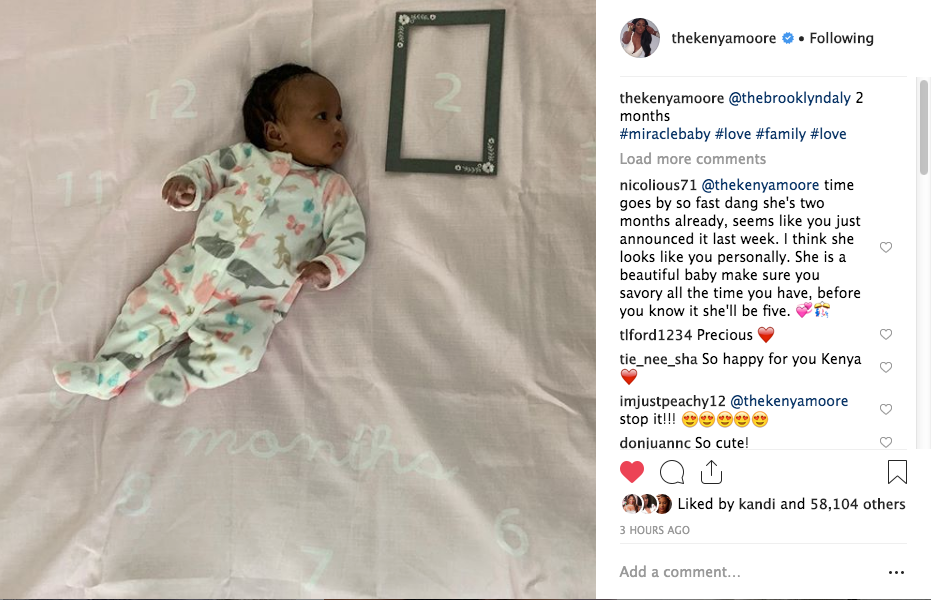Unlike the post with the red heart
931x600 pixels.
(632, 472)
